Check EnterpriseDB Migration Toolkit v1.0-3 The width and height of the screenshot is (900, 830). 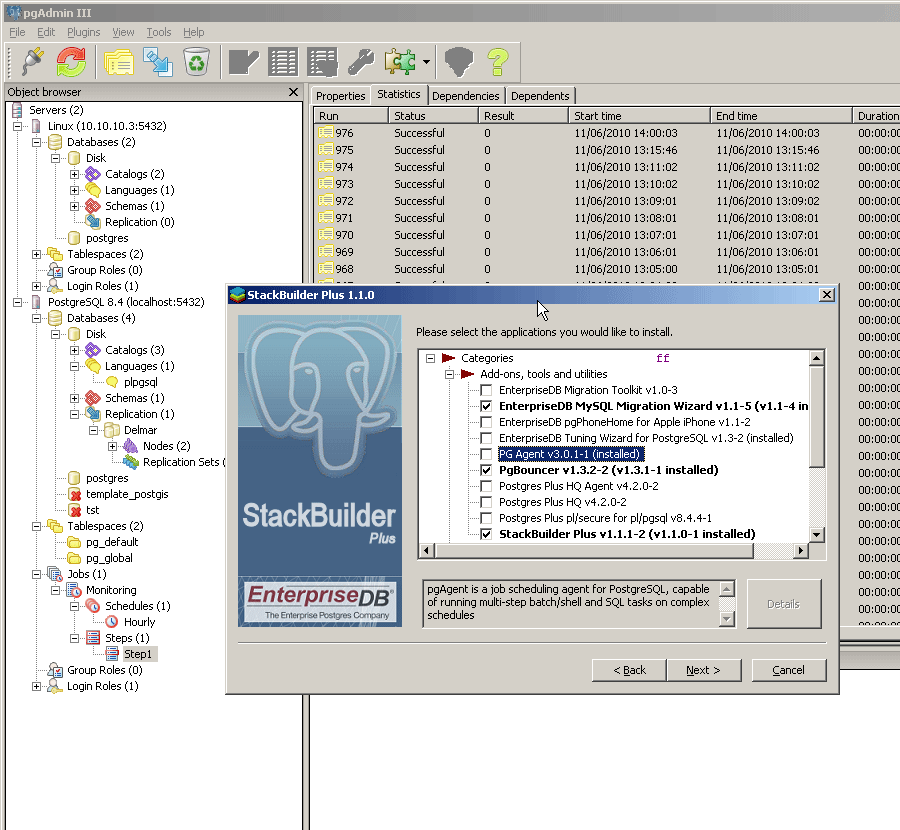point(486,390)
